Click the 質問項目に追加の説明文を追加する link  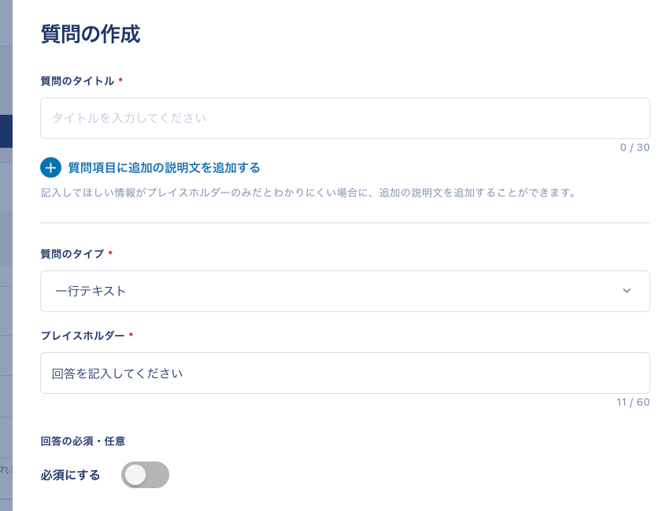tap(164, 167)
